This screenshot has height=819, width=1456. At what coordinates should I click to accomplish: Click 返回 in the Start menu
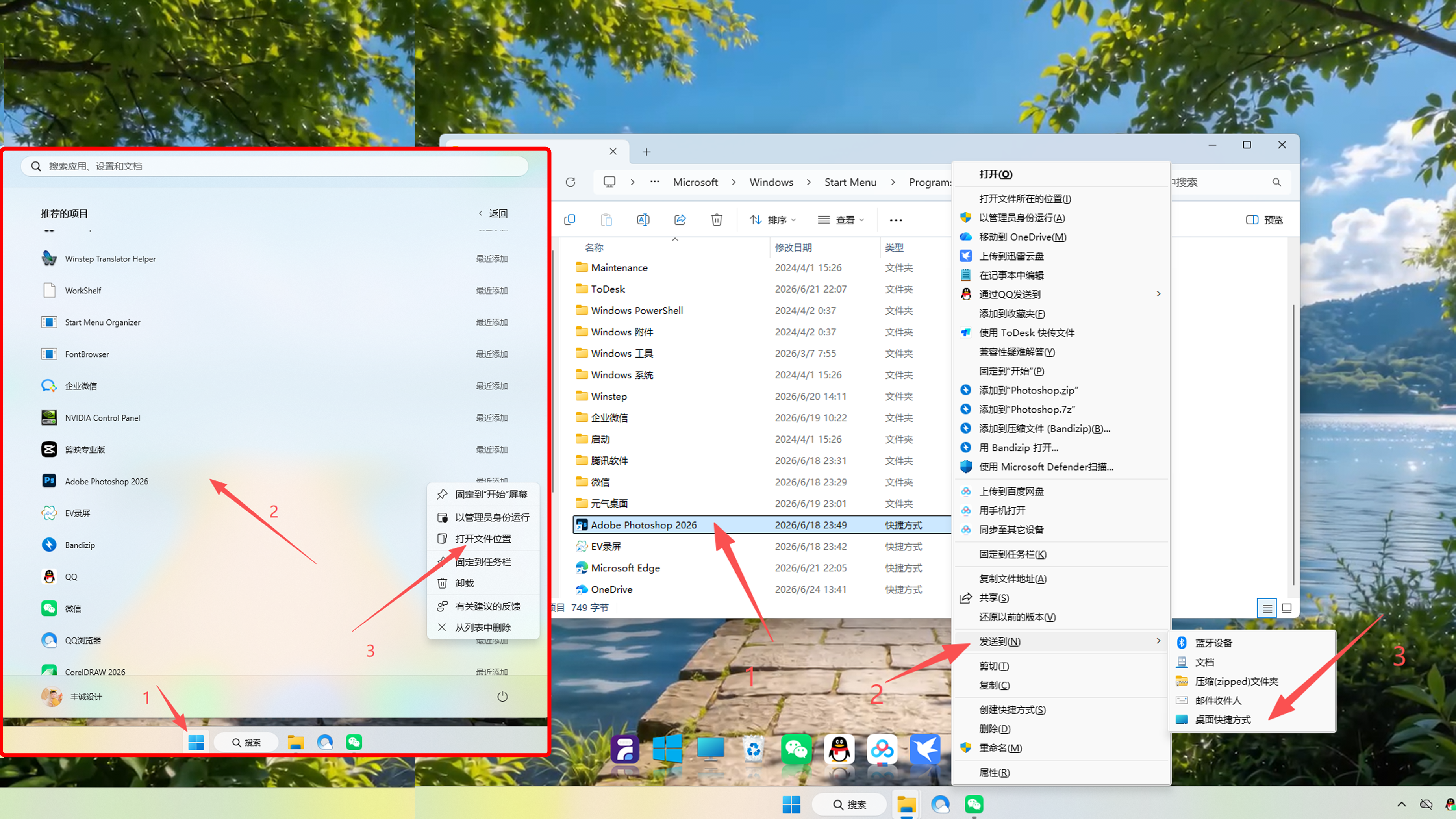pyautogui.click(x=493, y=213)
